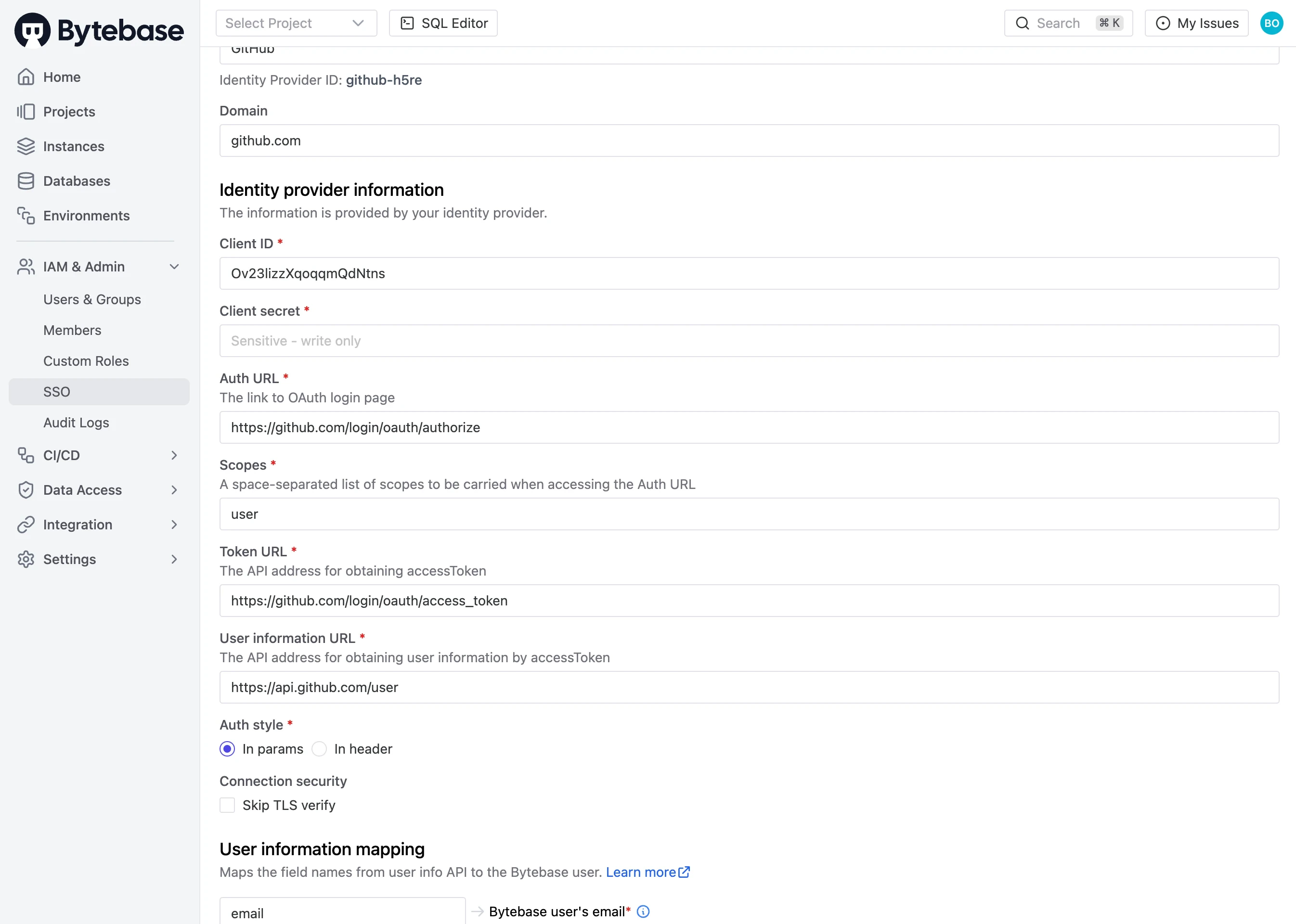1296x924 pixels.
Task: Open the Select Project dropdown
Action: click(x=296, y=23)
